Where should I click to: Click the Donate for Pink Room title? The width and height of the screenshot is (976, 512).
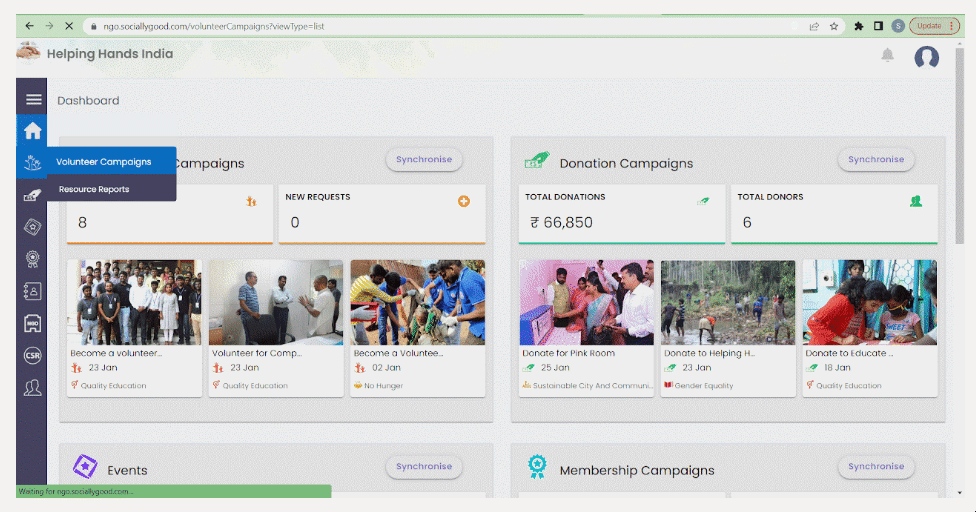coord(568,353)
